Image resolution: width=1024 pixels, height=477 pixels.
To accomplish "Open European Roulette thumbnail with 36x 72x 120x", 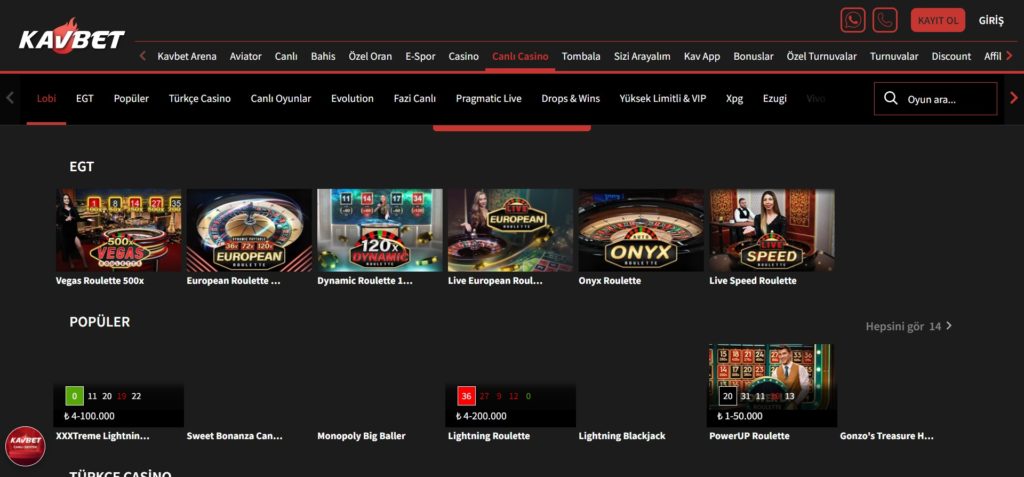I will pos(249,230).
